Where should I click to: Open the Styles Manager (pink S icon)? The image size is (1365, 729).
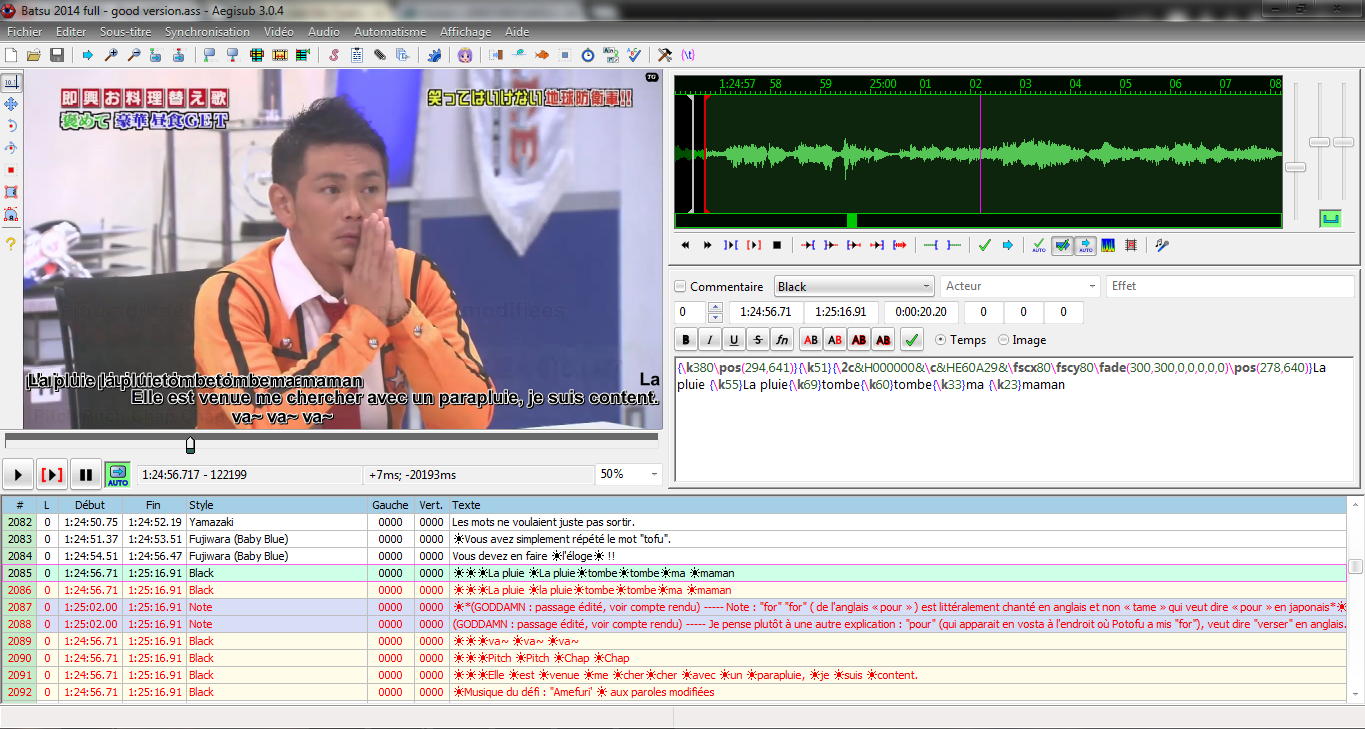334,54
